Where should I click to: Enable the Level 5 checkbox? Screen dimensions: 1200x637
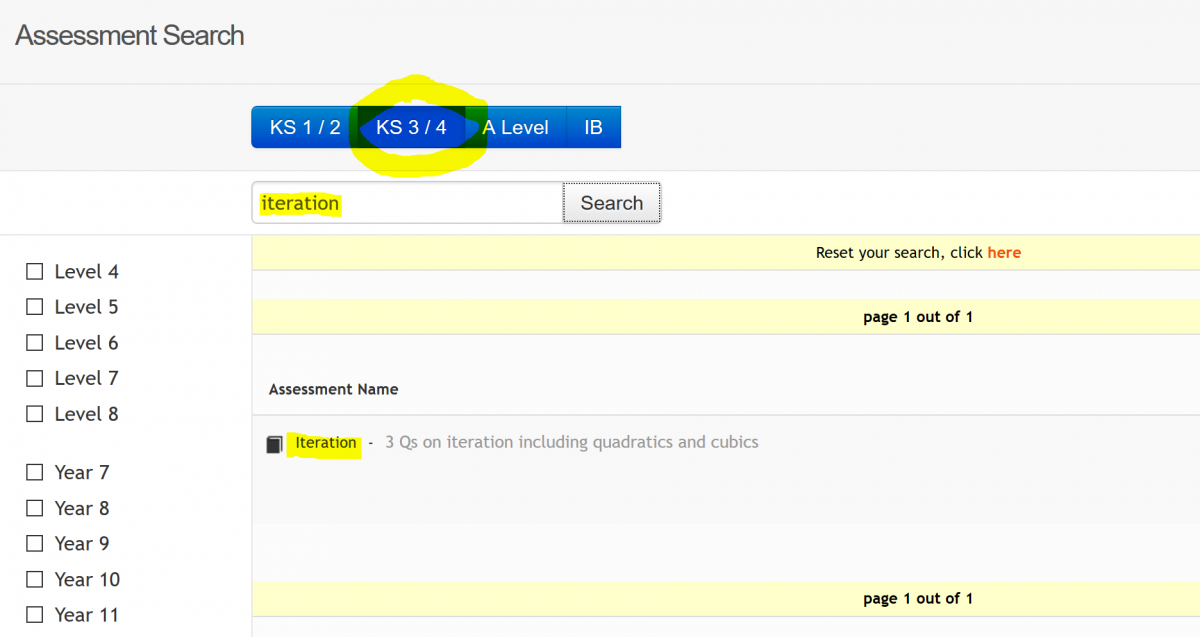(35, 307)
